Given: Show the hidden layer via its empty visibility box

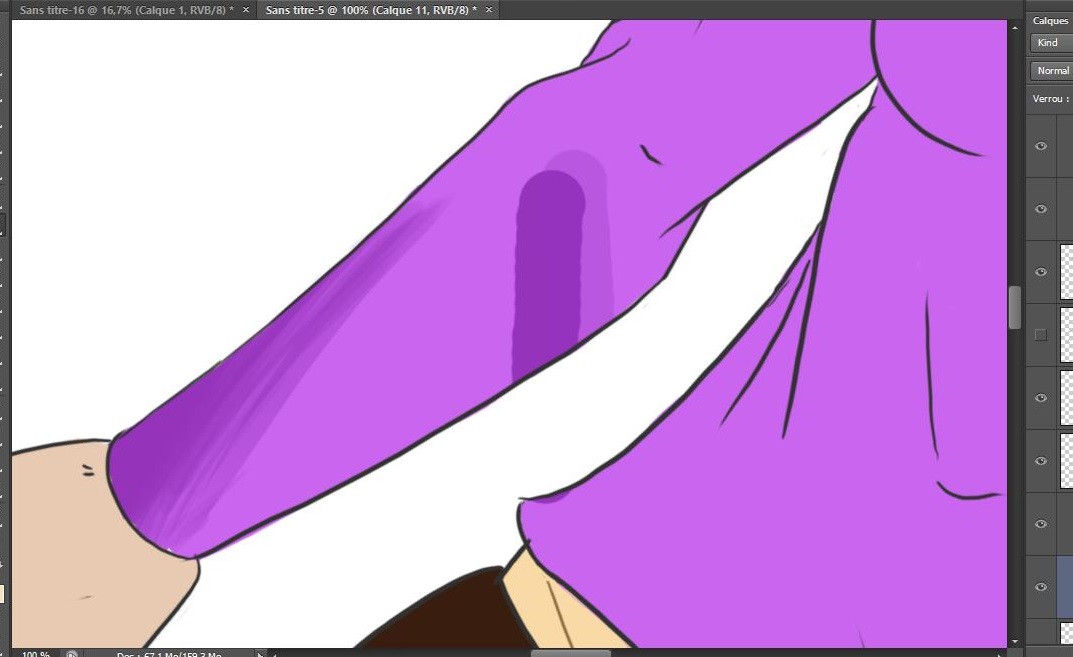Looking at the screenshot, I should point(1041,335).
